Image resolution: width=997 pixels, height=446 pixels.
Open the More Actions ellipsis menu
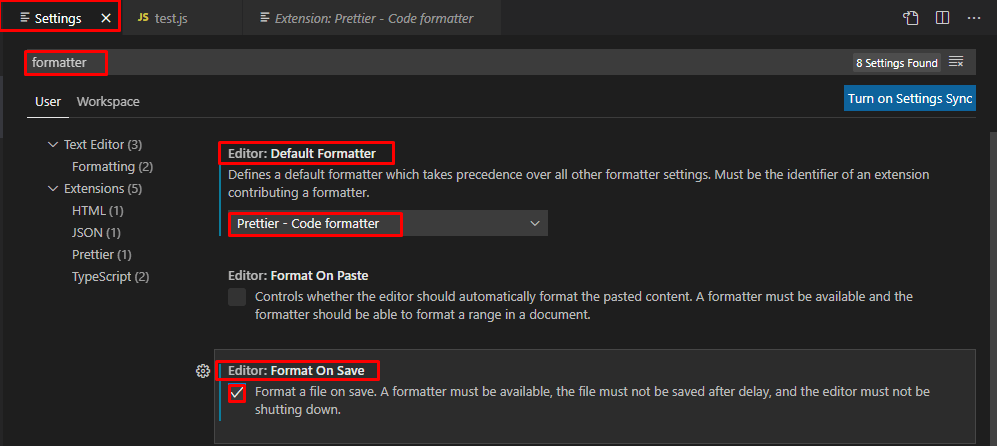click(973, 18)
